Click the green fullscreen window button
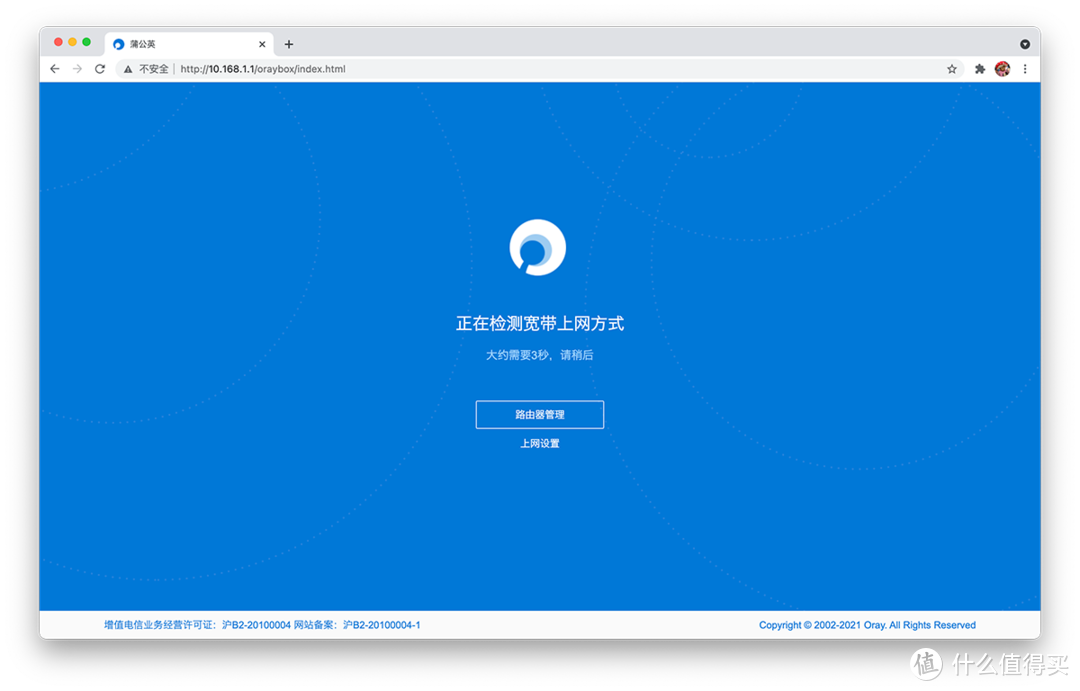The width and height of the screenshot is (1080, 691). pos(87,42)
